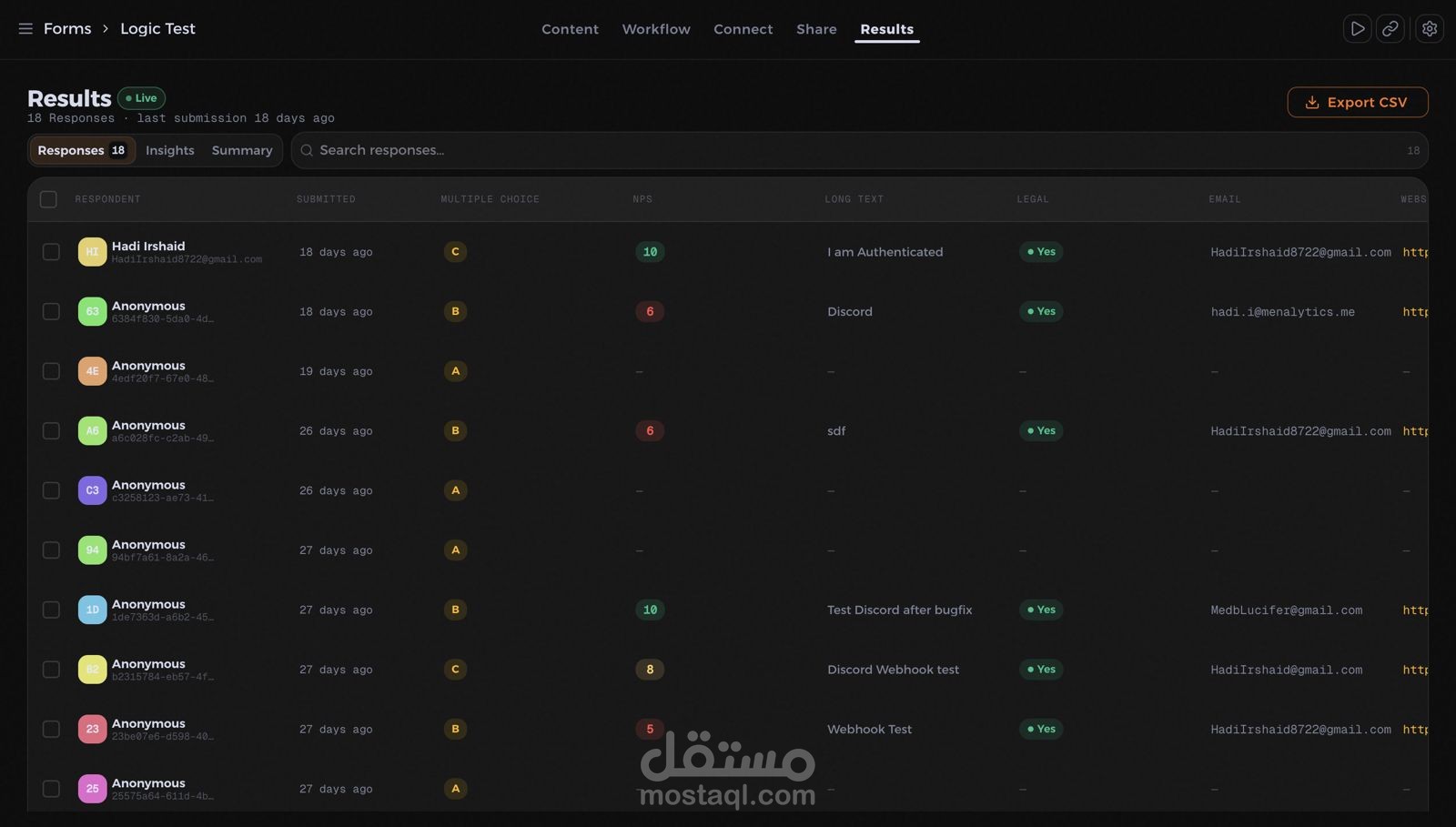Open the Insights tab
Image resolution: width=1456 pixels, height=827 pixels.
[x=170, y=150]
